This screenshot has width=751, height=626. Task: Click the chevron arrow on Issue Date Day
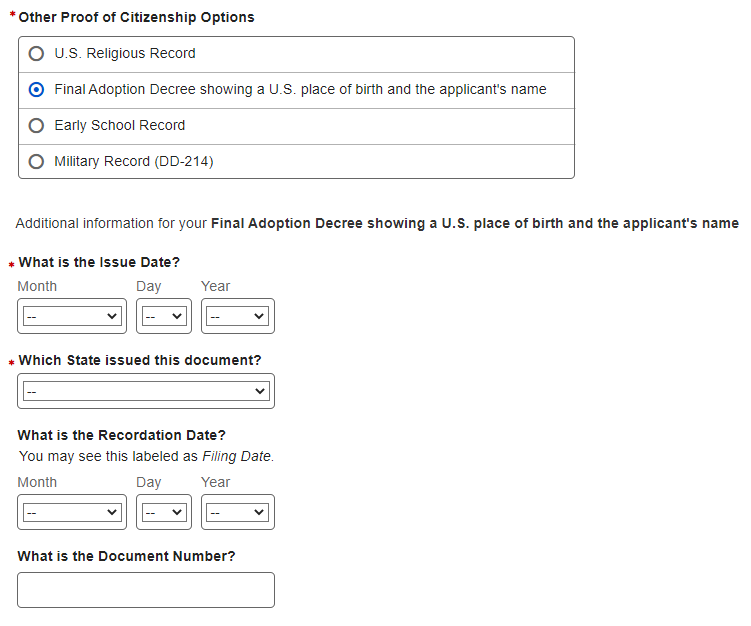point(178,316)
